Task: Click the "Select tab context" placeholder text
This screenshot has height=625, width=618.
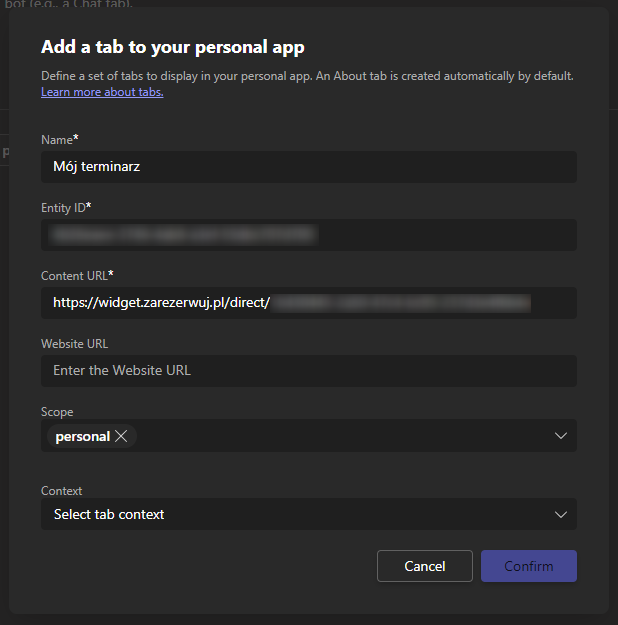Action: point(109,514)
